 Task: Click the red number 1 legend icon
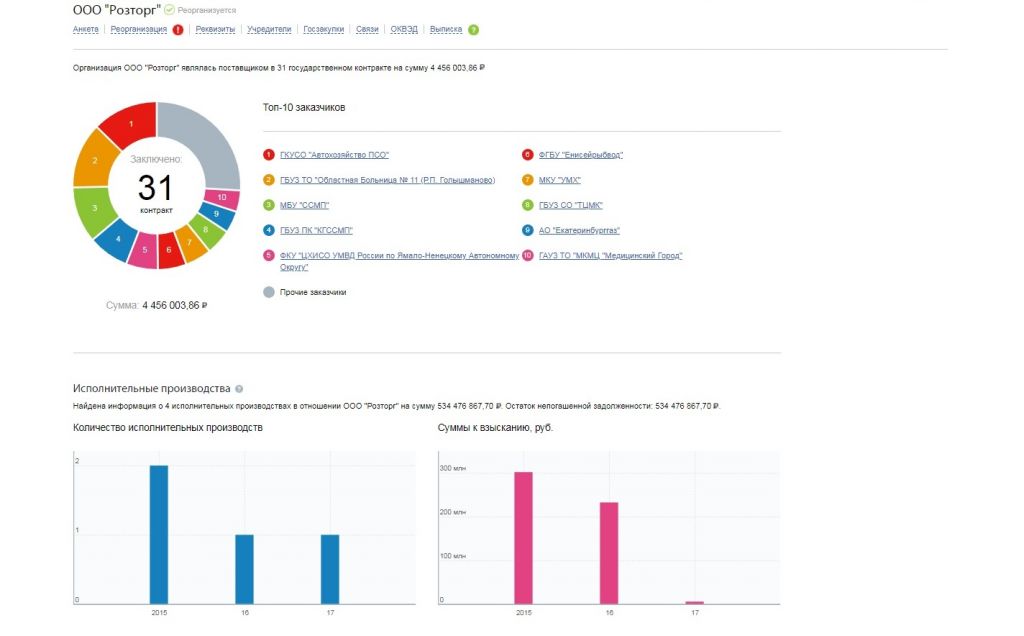(268, 155)
